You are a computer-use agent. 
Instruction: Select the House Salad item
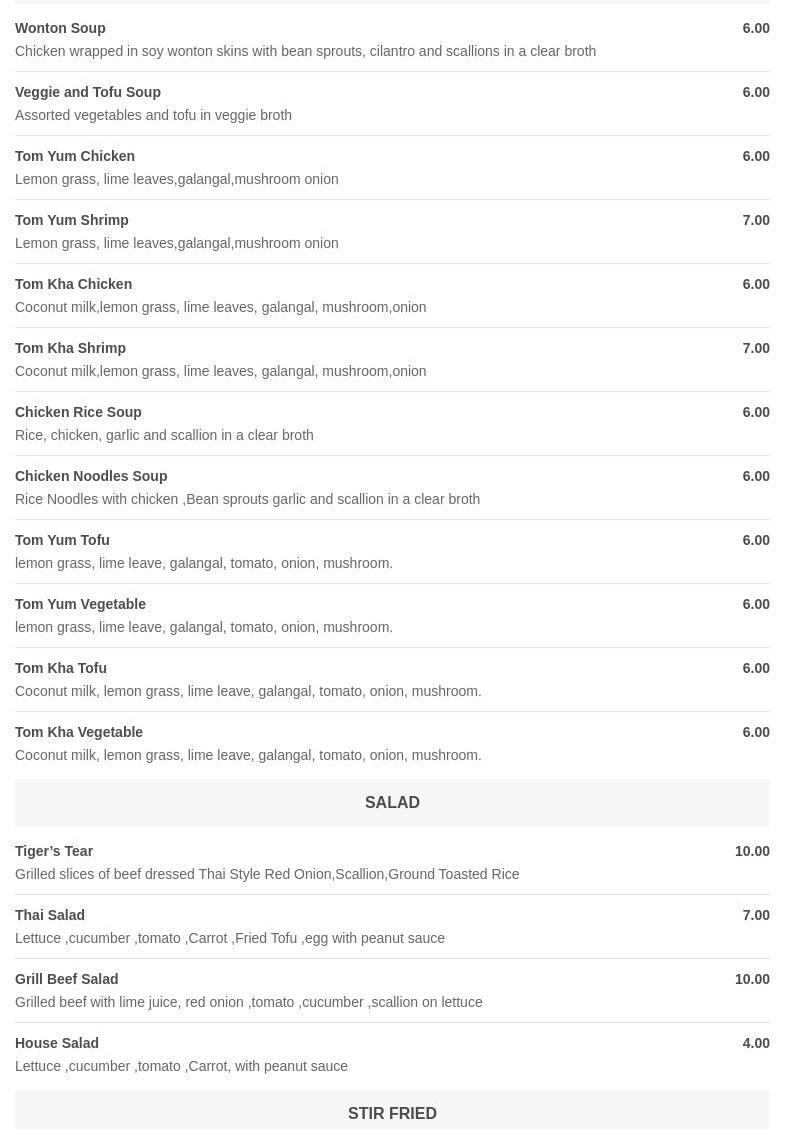coord(57,1043)
